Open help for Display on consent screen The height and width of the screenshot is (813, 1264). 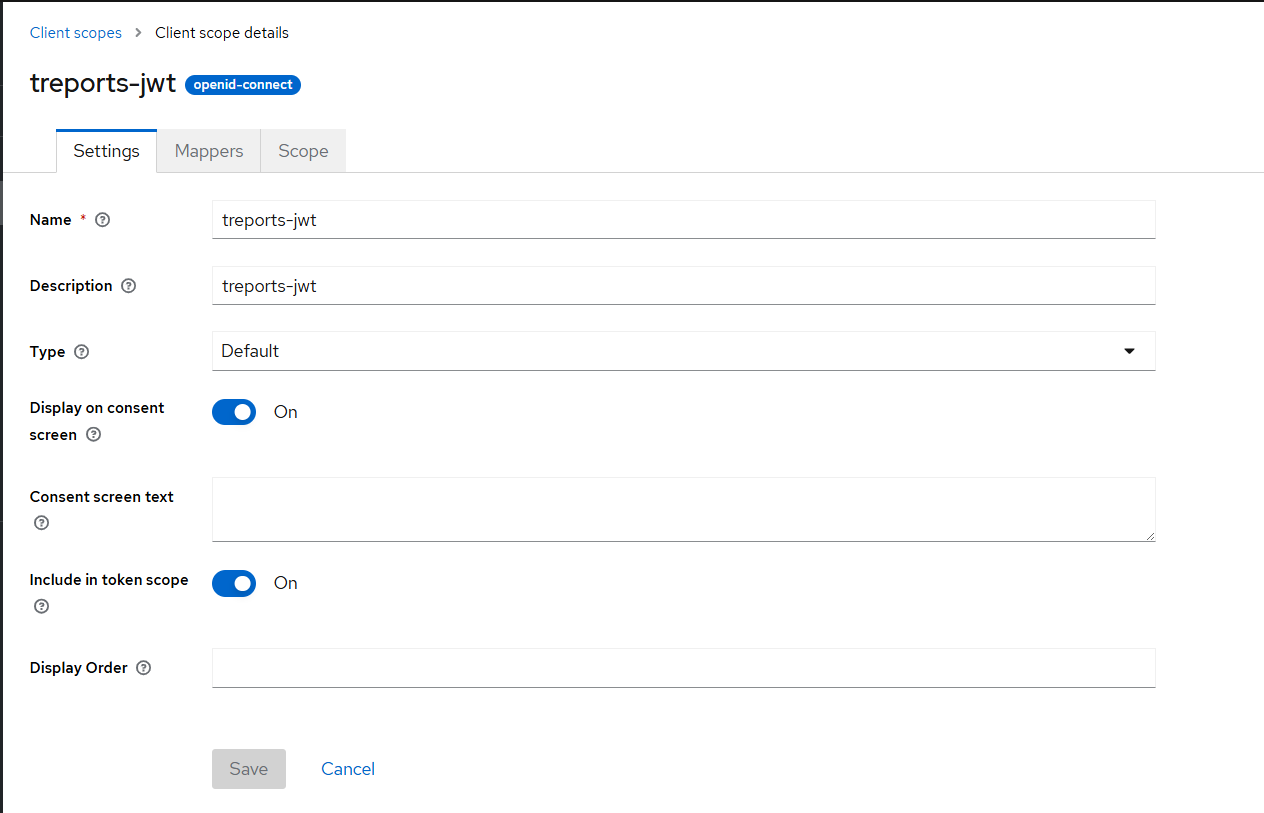pyautogui.click(x=94, y=435)
